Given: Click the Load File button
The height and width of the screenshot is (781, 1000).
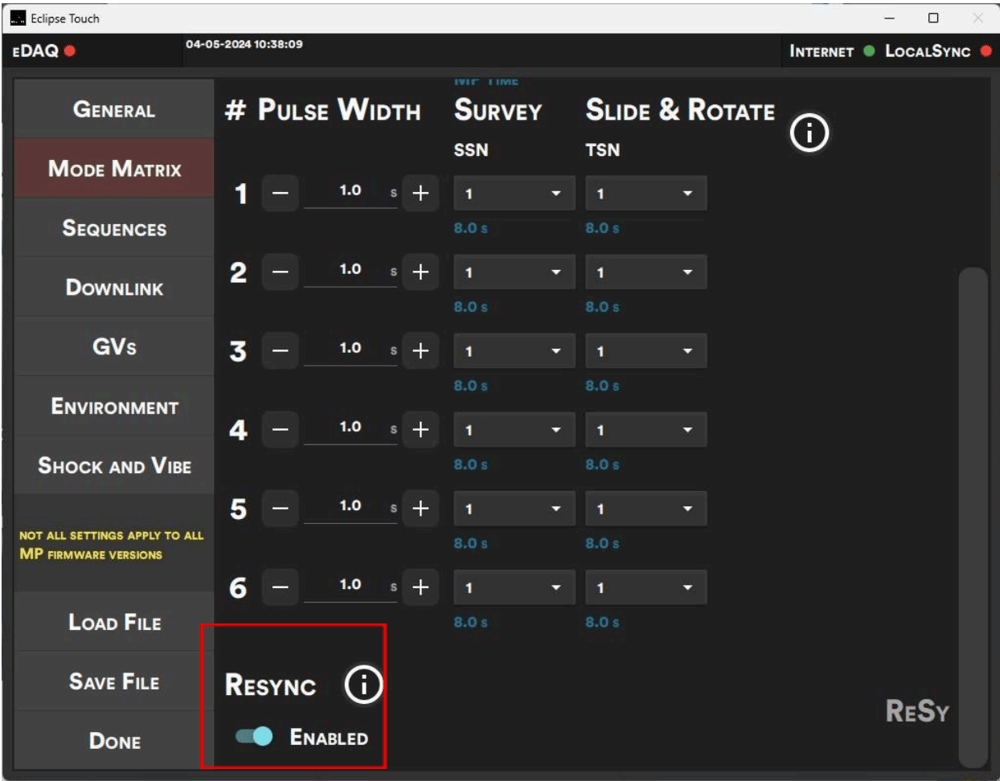Looking at the screenshot, I should pos(114,623).
